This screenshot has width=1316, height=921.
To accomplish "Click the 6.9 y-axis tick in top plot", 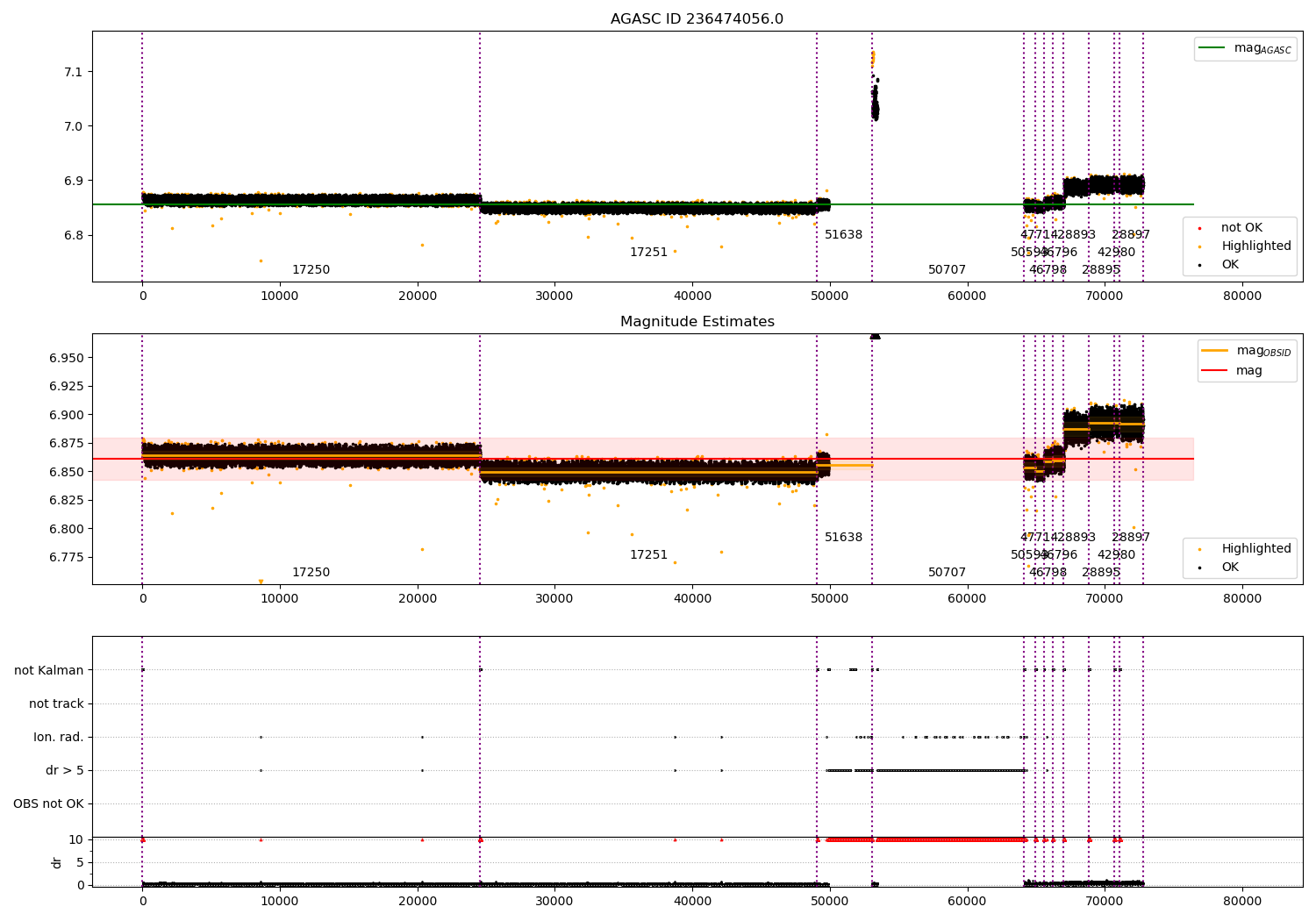I will (x=74, y=181).
